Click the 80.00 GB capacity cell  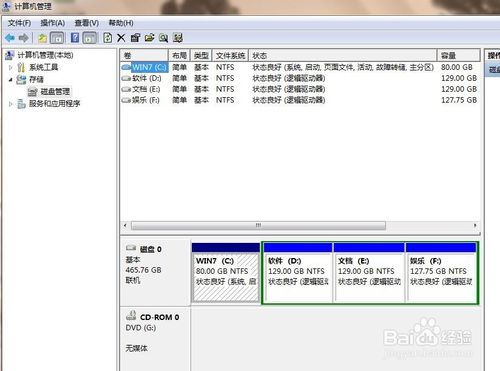click(457, 67)
